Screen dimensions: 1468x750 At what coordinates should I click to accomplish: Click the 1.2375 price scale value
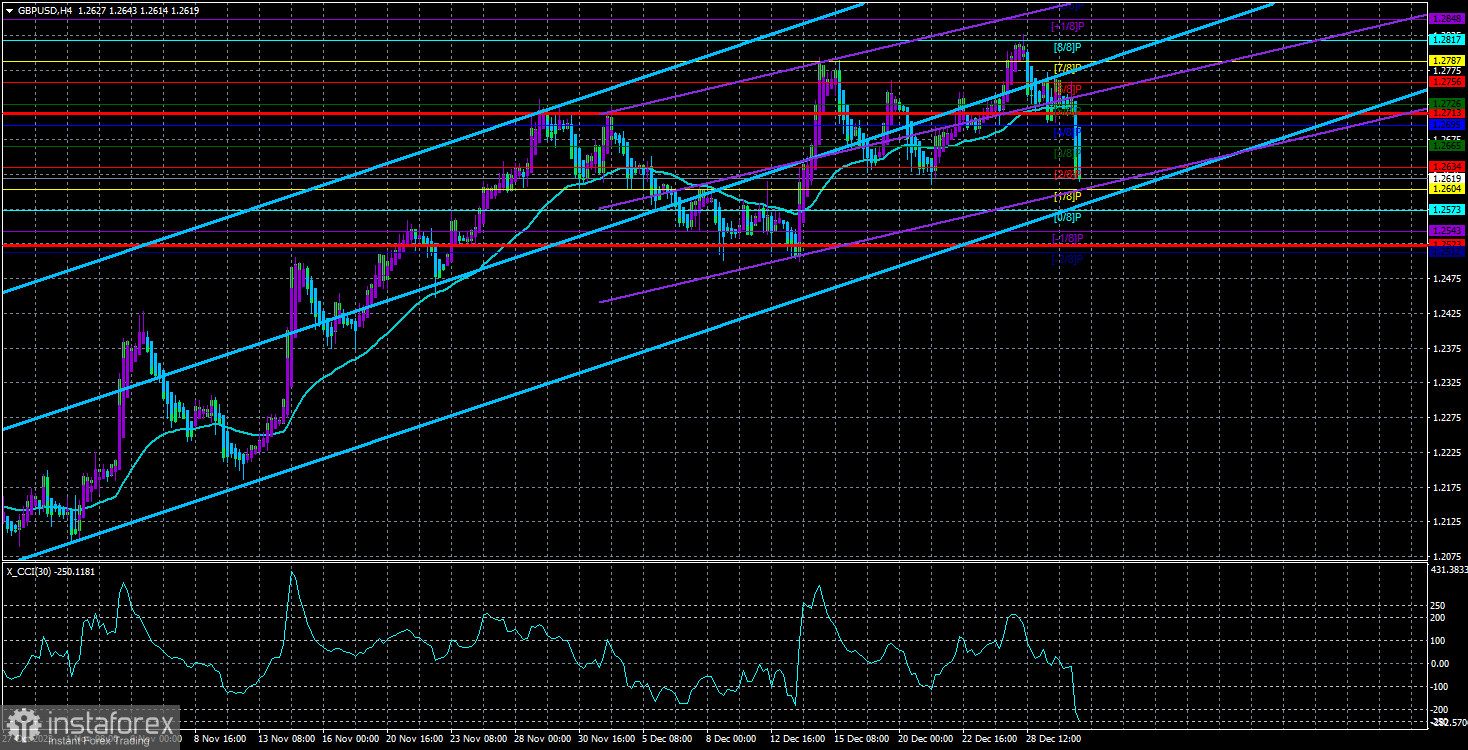(1447, 348)
